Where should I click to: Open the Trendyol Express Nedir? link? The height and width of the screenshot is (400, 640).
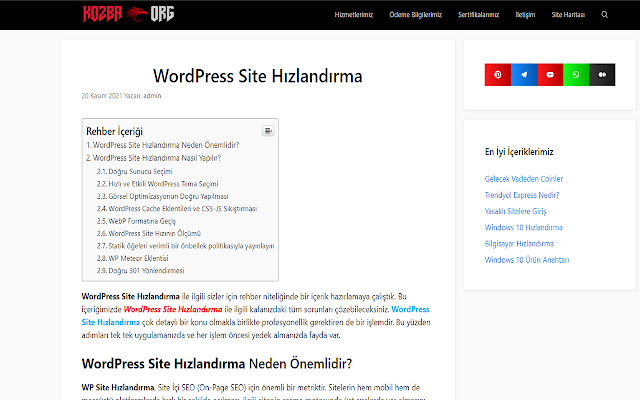[522, 195]
